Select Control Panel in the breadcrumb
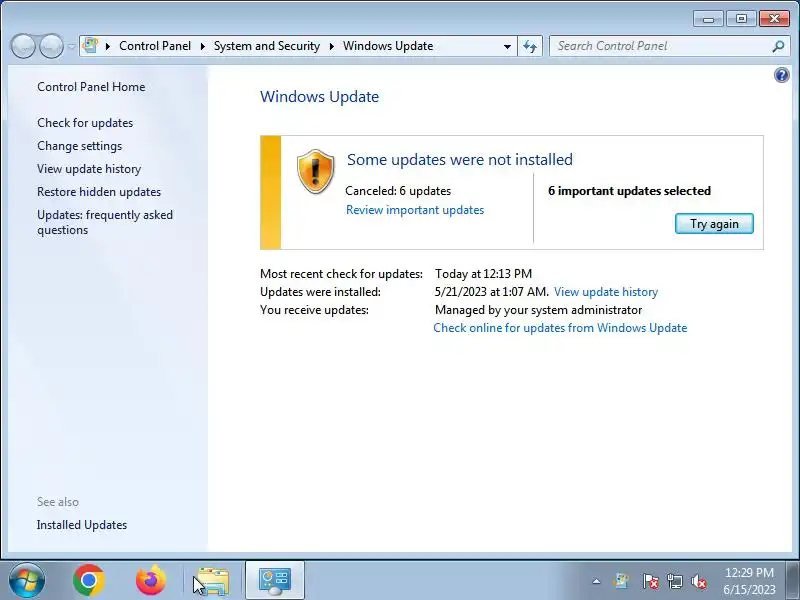The height and width of the screenshot is (600, 800). [155, 46]
